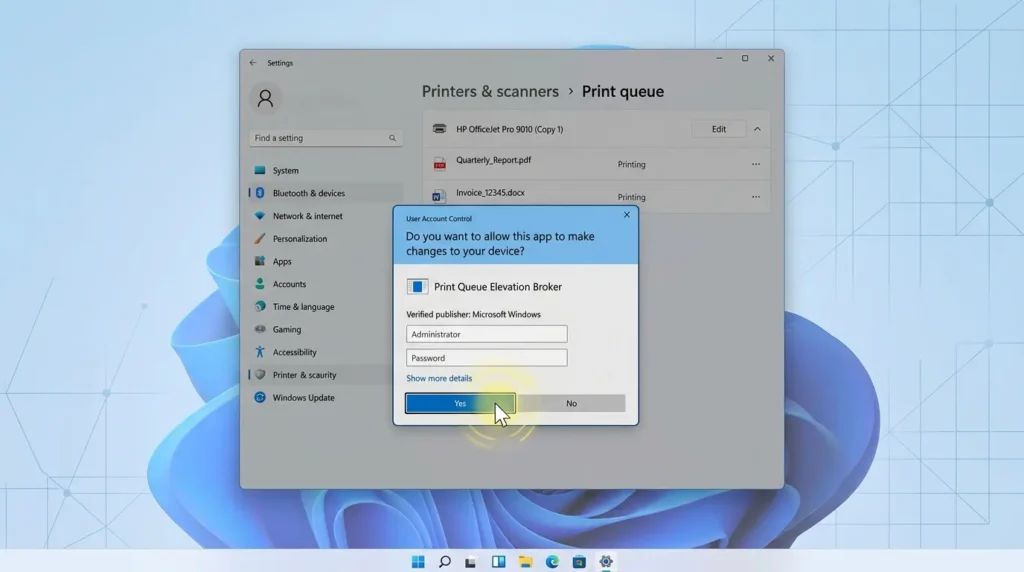Open Widgets from the taskbar
This screenshot has width=1024, height=572.
[x=498, y=562]
